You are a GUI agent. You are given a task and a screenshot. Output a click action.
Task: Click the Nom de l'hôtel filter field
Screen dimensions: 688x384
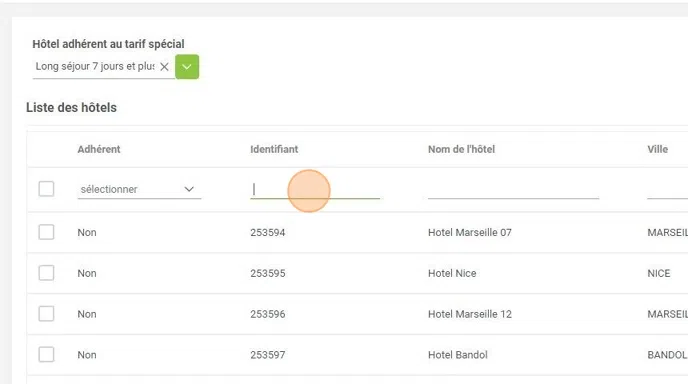click(x=513, y=189)
